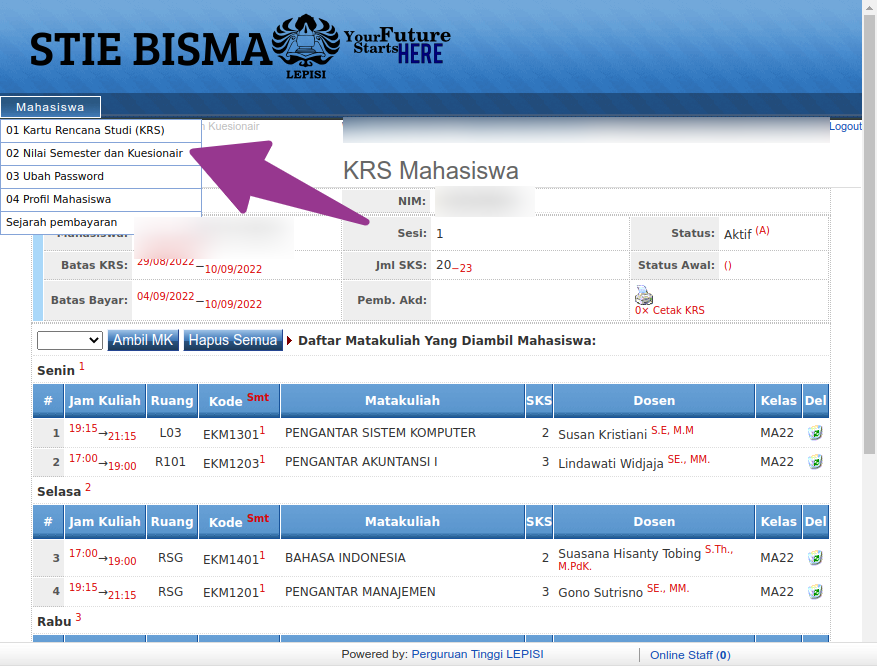877x666 pixels.
Task: Click the vertical page scrollbar
Action: coord(869,235)
